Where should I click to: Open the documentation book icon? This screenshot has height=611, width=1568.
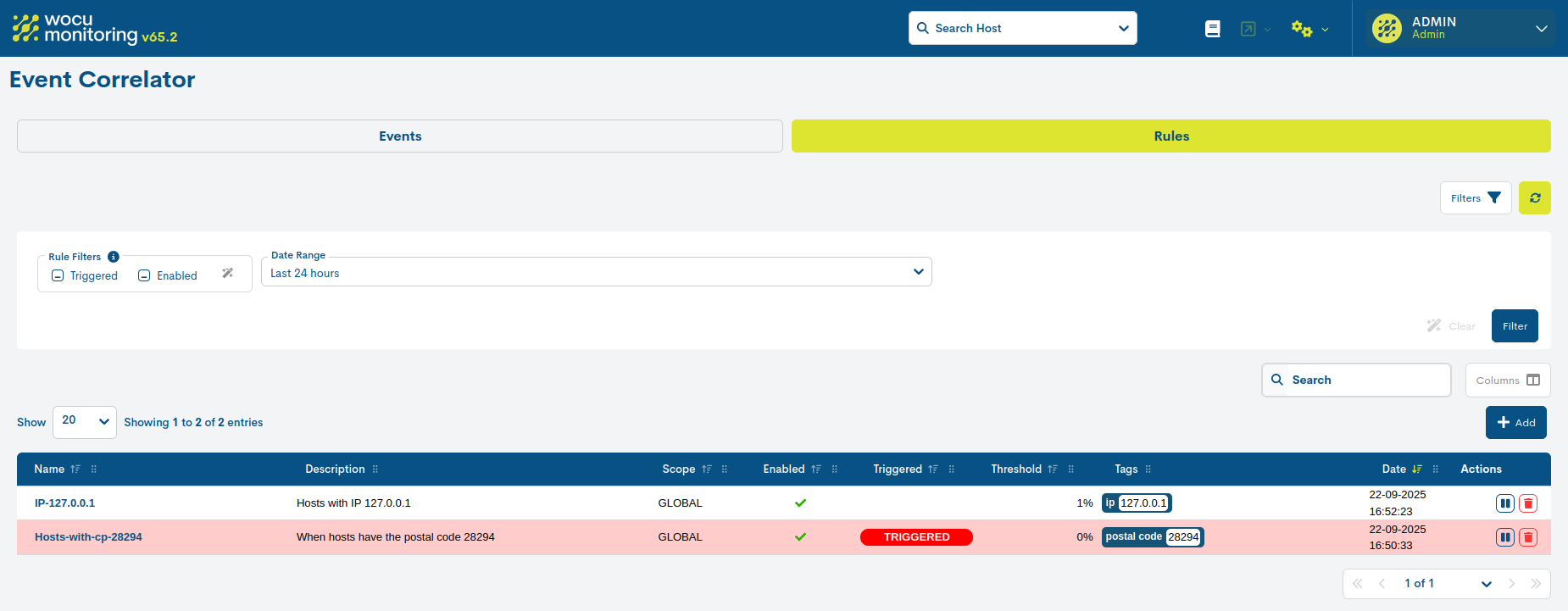(x=1213, y=29)
